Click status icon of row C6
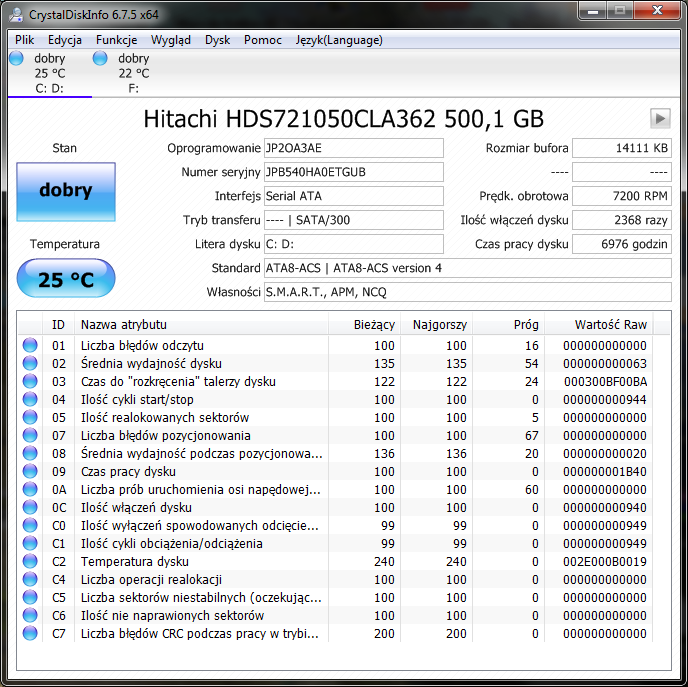The height and width of the screenshot is (687, 688). [30, 615]
